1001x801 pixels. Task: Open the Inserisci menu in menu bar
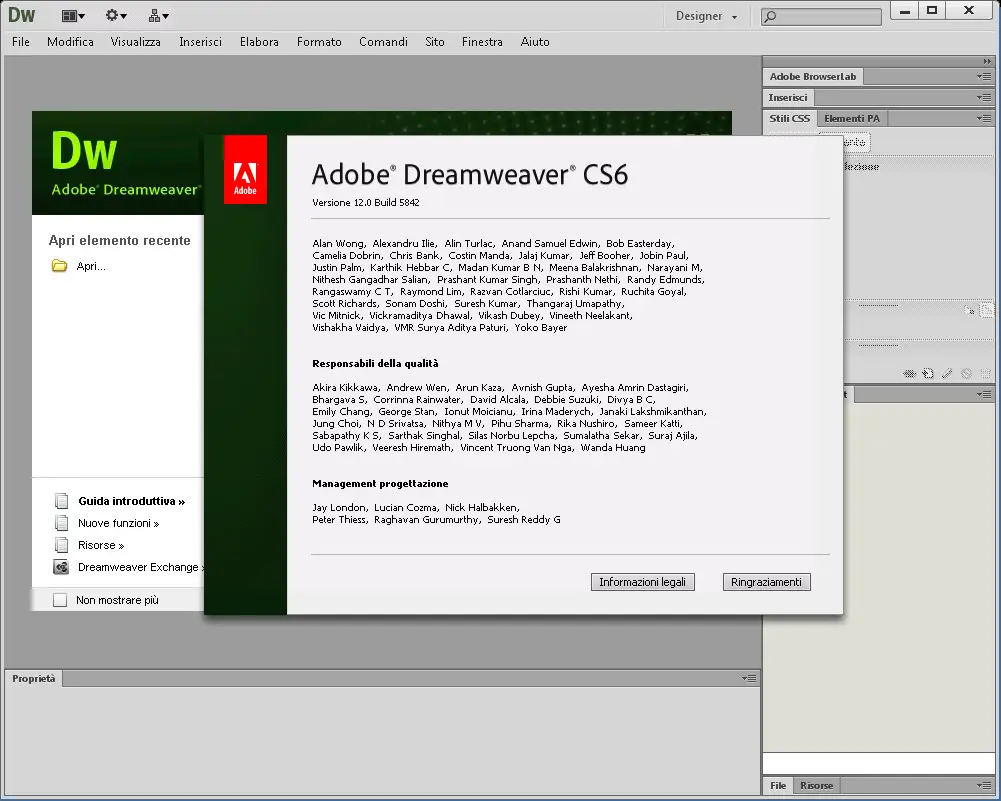coord(200,41)
